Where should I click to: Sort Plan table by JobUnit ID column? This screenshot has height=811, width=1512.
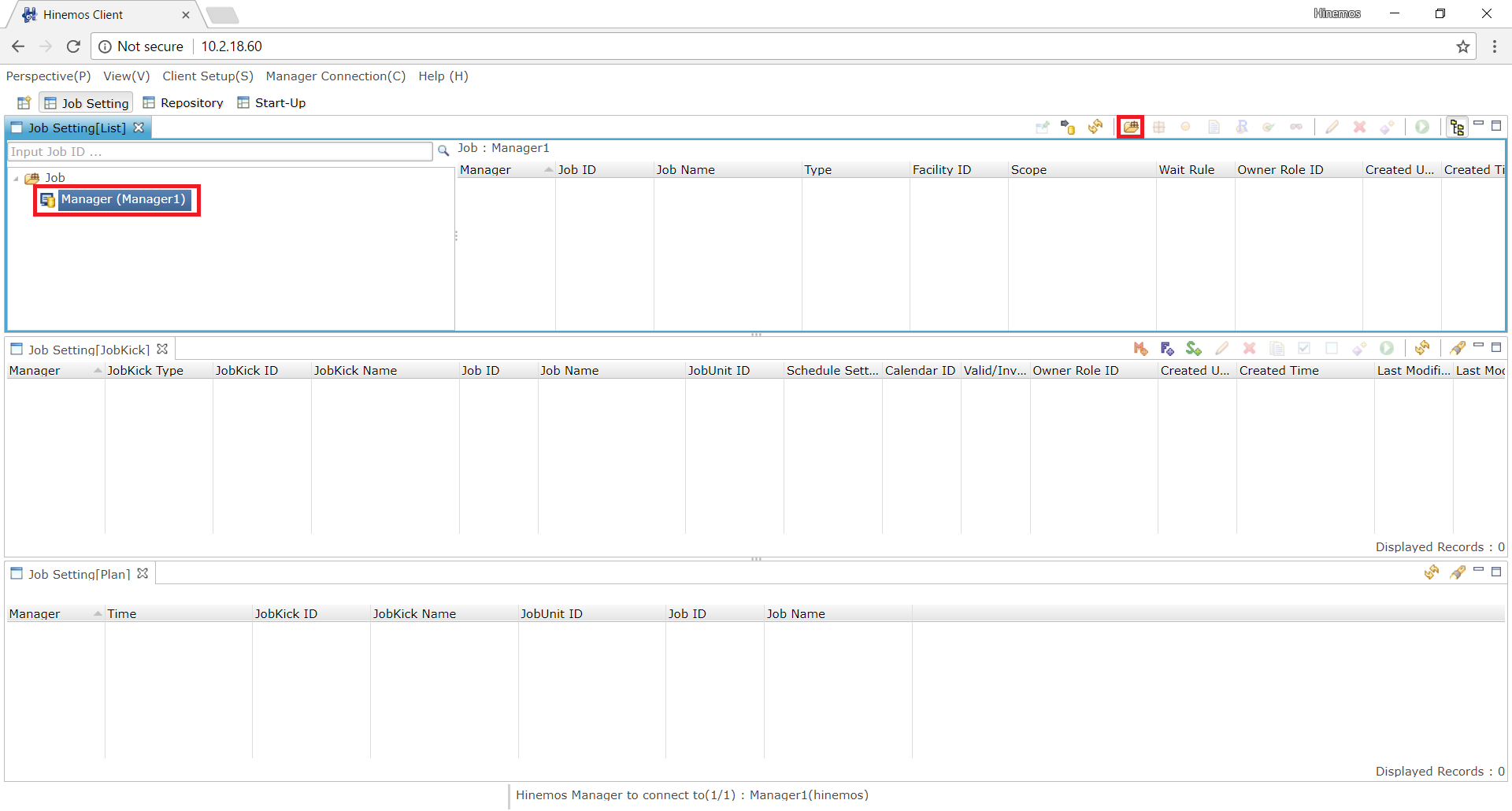pos(591,613)
